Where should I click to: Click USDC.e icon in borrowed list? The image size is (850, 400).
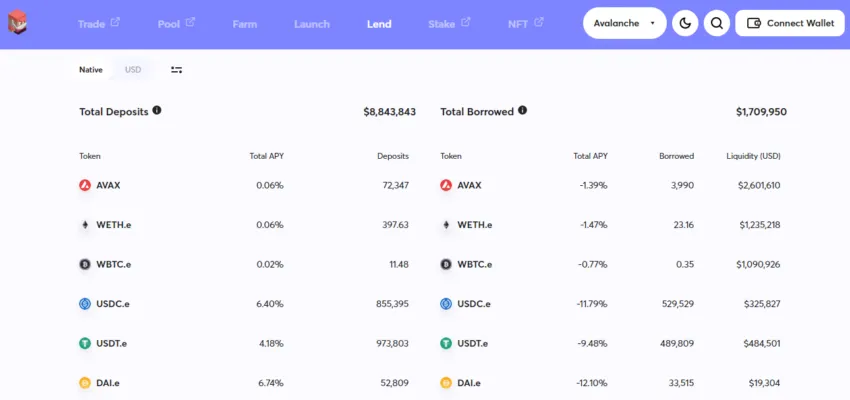[x=446, y=304]
